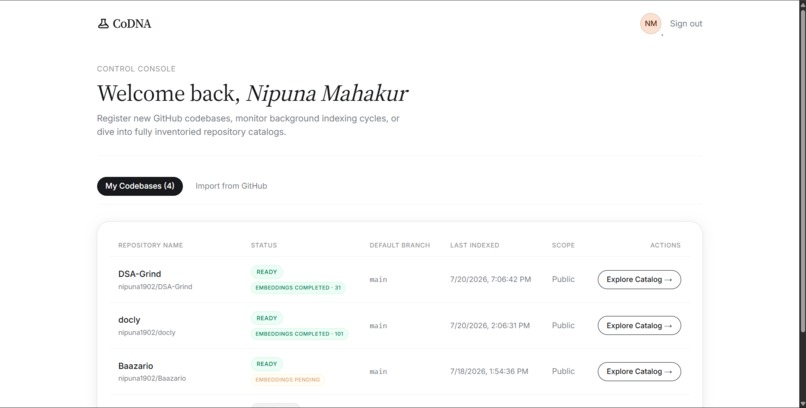806x408 pixels.
Task: Click the Status column header
Action: click(264, 245)
